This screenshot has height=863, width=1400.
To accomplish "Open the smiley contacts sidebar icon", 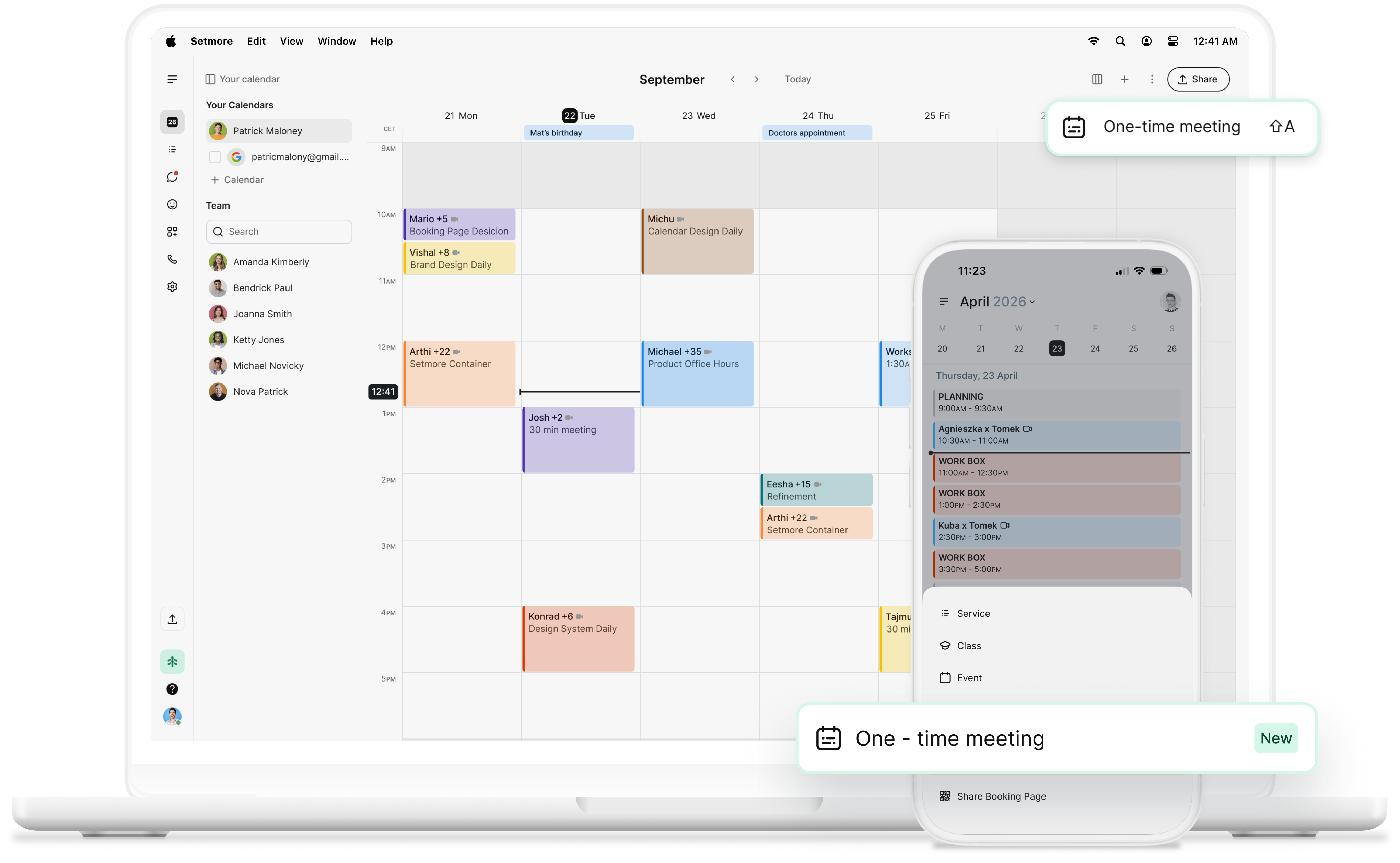I will (172, 204).
